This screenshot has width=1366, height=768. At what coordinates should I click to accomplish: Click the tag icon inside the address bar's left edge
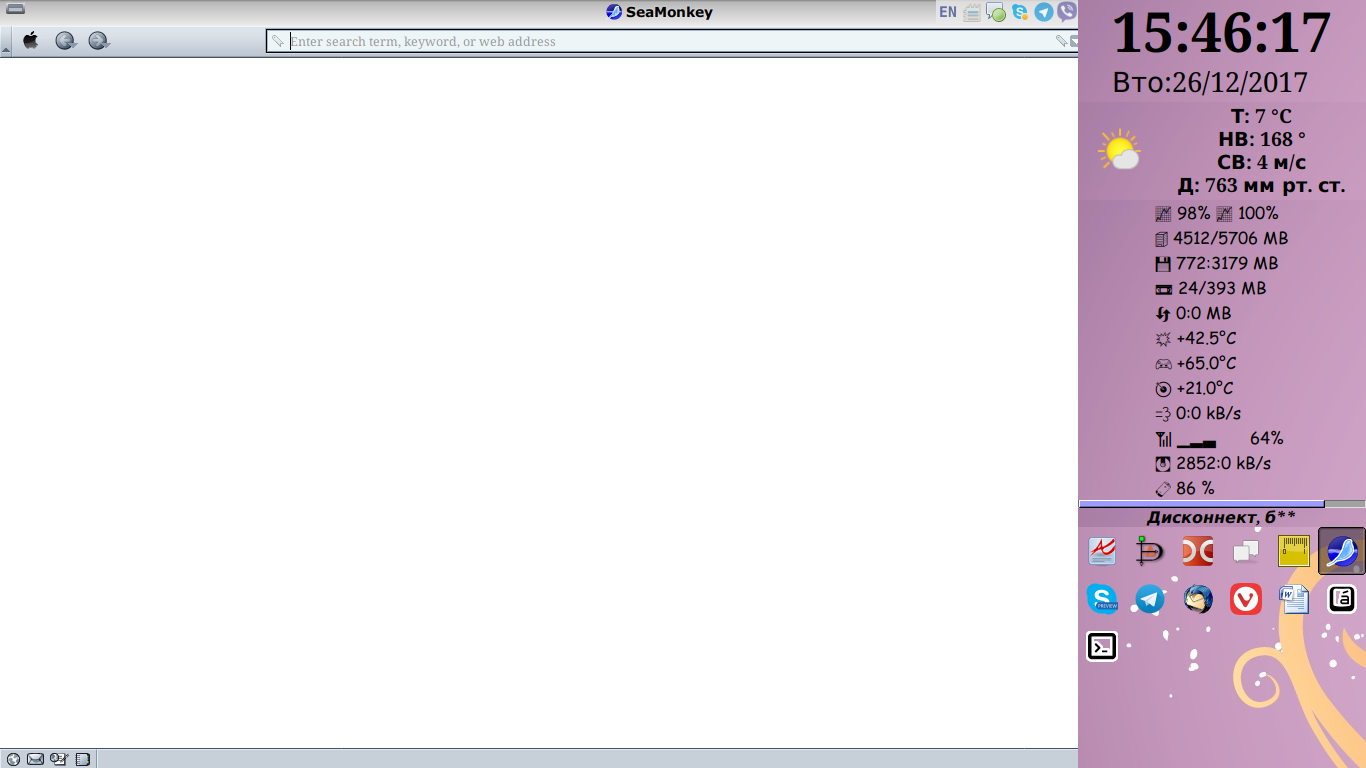point(278,41)
